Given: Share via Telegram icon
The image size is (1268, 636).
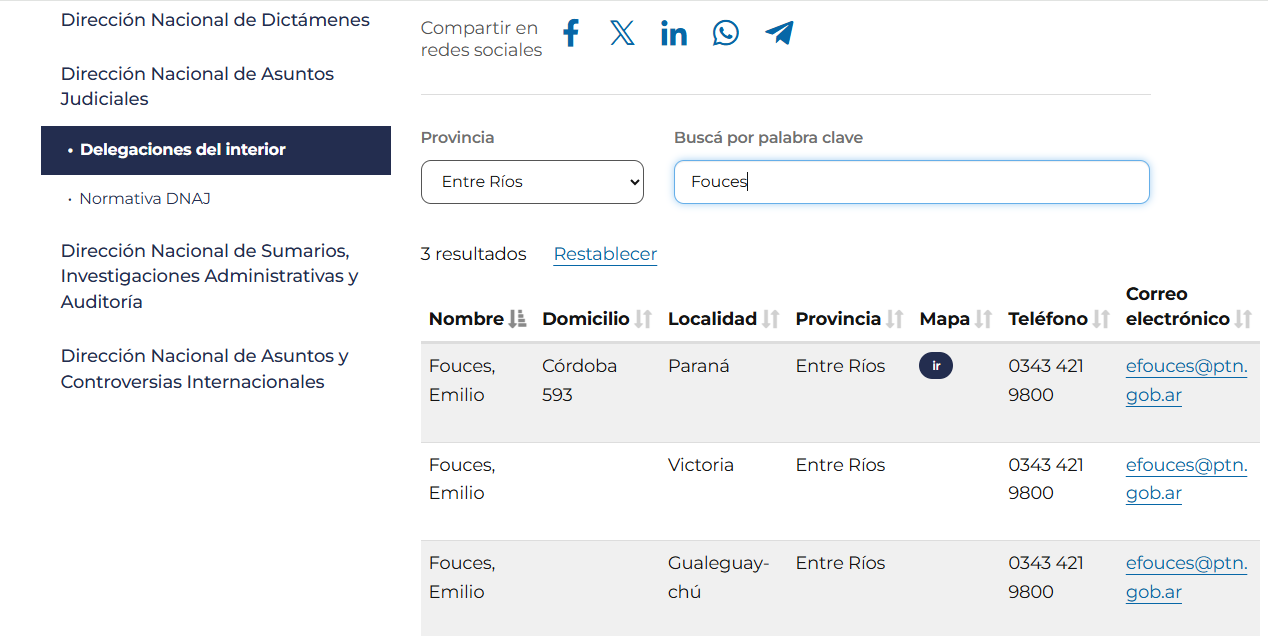Looking at the screenshot, I should click(779, 34).
